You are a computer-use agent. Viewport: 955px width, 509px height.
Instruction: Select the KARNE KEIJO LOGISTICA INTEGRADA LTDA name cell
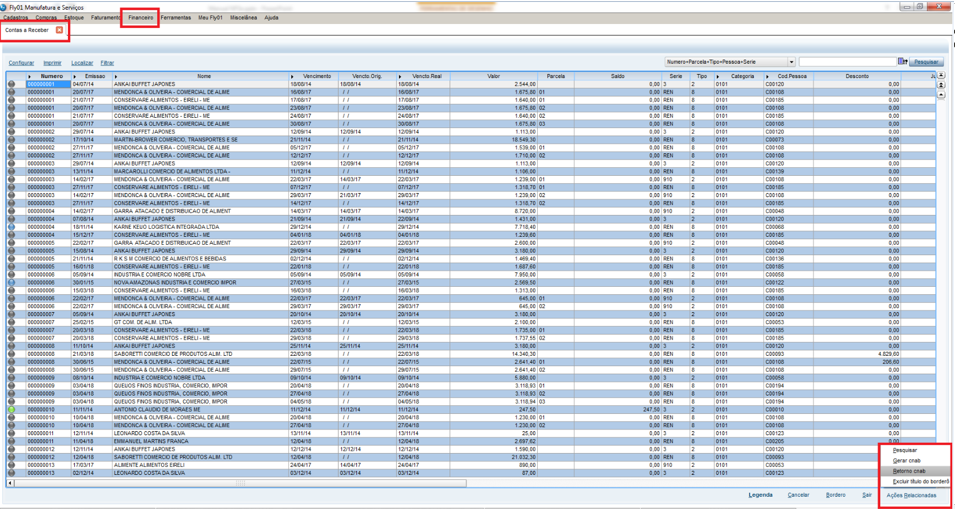click(x=200, y=227)
